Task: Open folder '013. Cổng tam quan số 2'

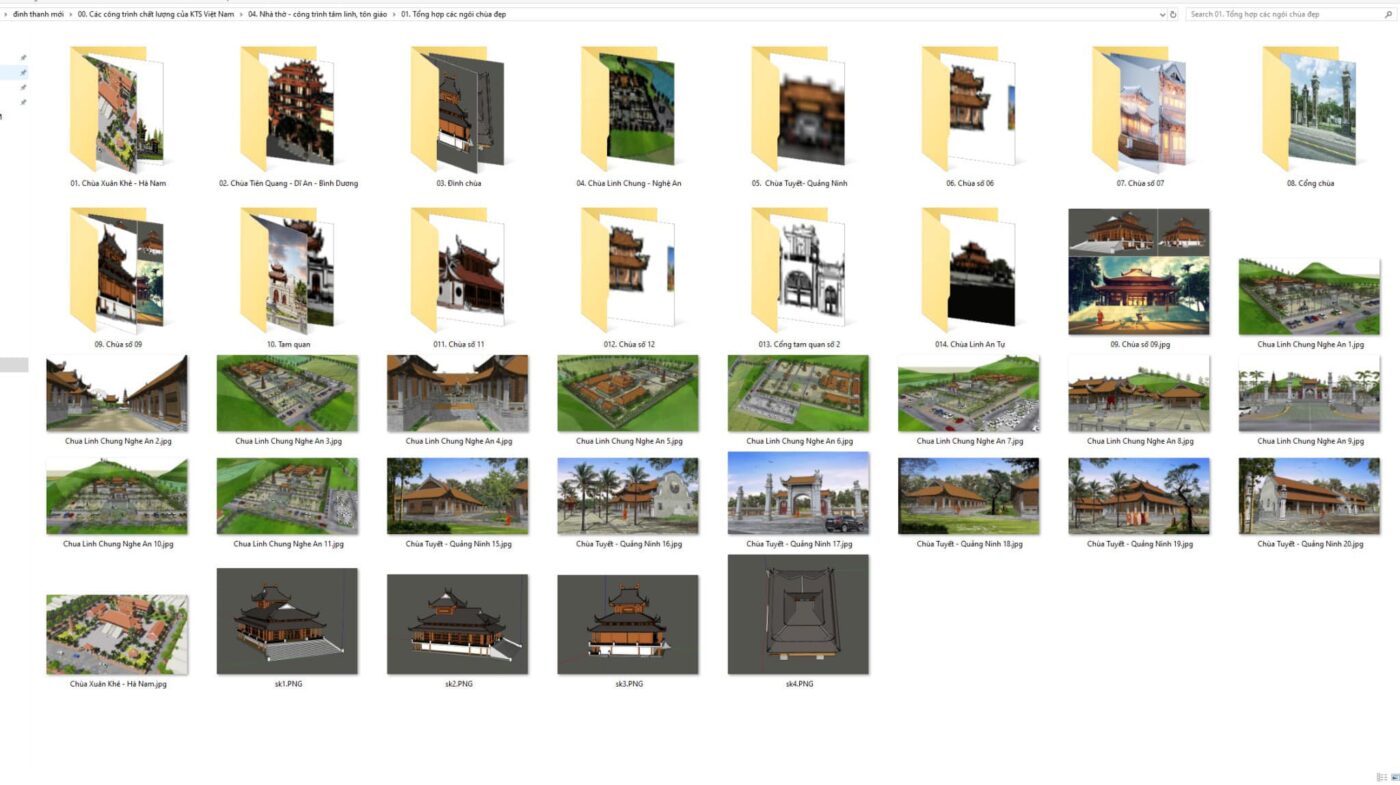Action: point(798,270)
